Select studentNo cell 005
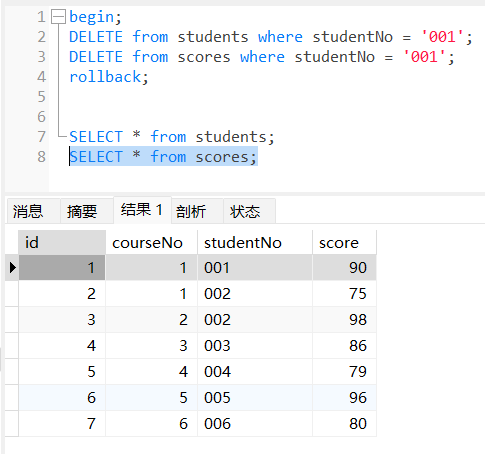The height and width of the screenshot is (454, 485). point(255,398)
